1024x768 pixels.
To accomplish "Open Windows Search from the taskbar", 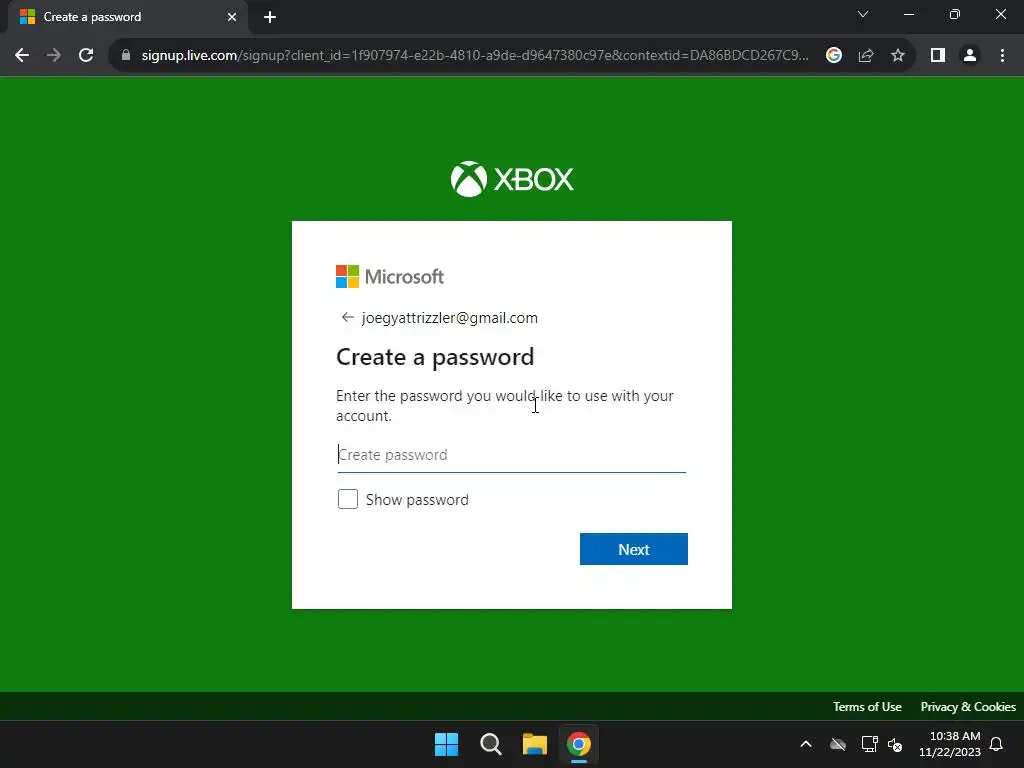I will [490, 744].
